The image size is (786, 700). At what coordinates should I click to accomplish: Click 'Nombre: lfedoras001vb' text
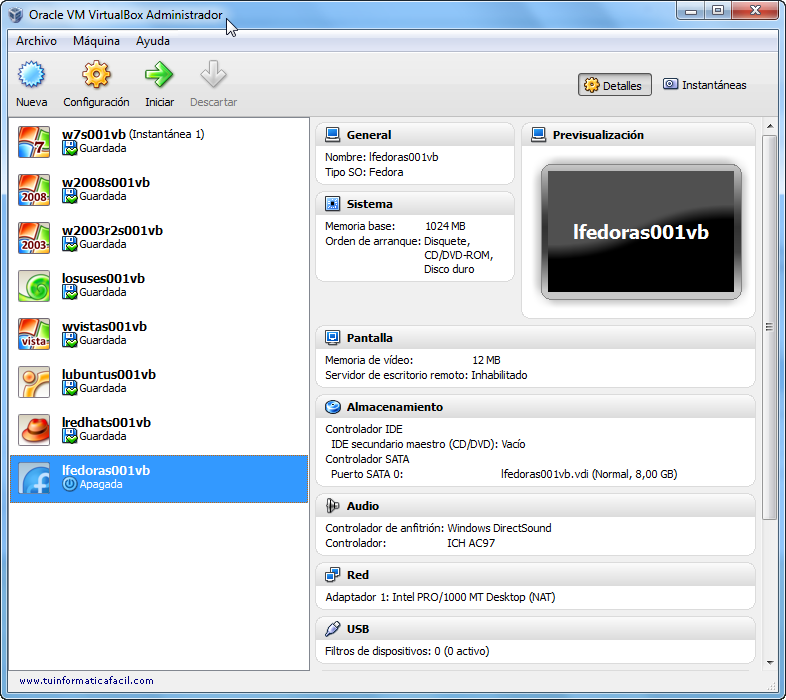[x=381, y=157]
